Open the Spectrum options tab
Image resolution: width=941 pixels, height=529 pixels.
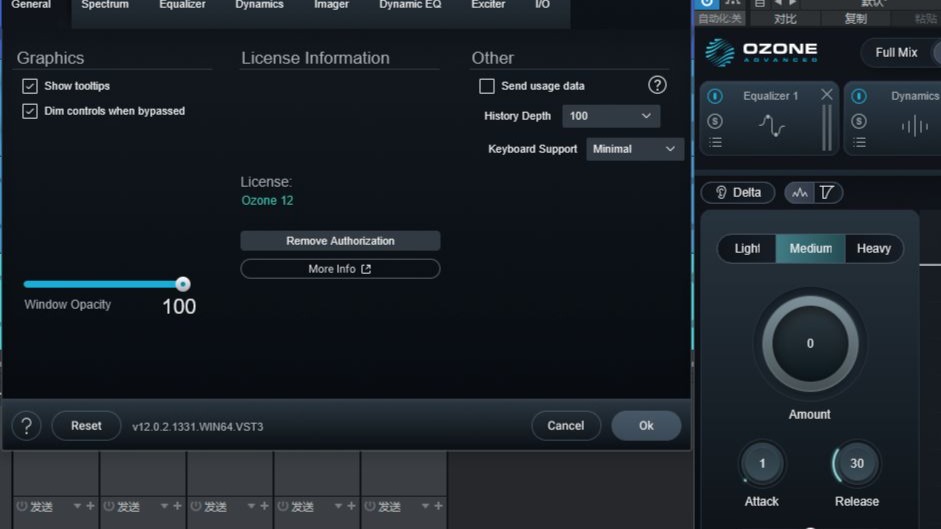[105, 5]
